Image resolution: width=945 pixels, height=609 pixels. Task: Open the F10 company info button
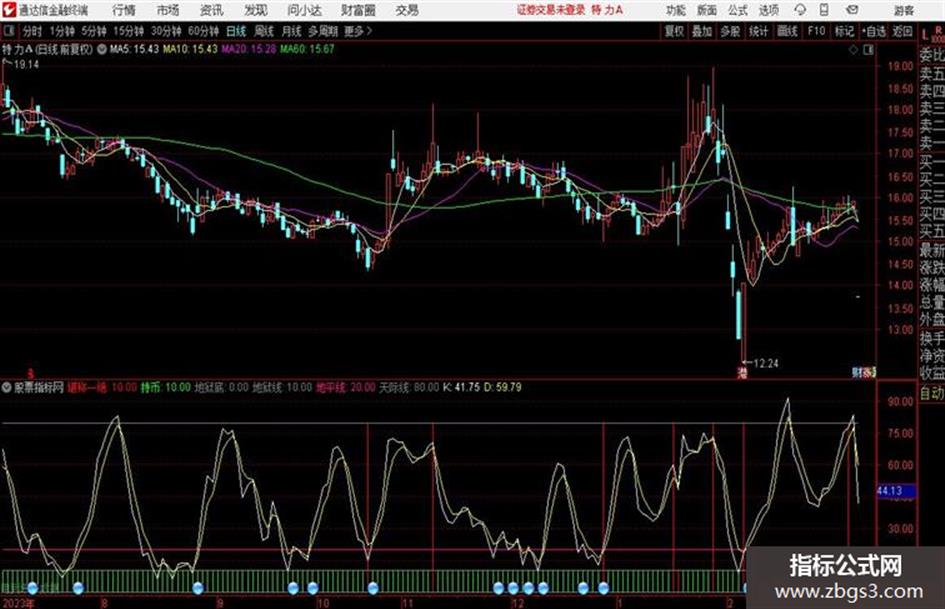tap(816, 31)
